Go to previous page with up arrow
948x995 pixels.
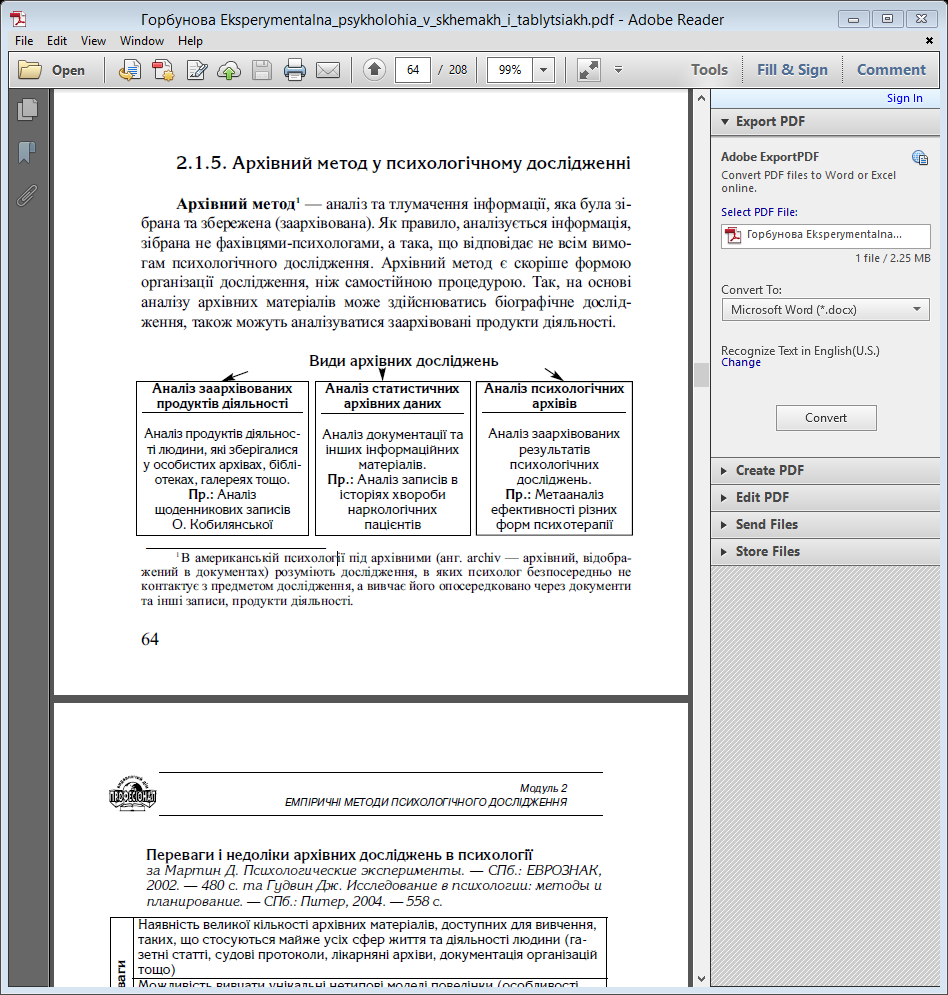374,69
